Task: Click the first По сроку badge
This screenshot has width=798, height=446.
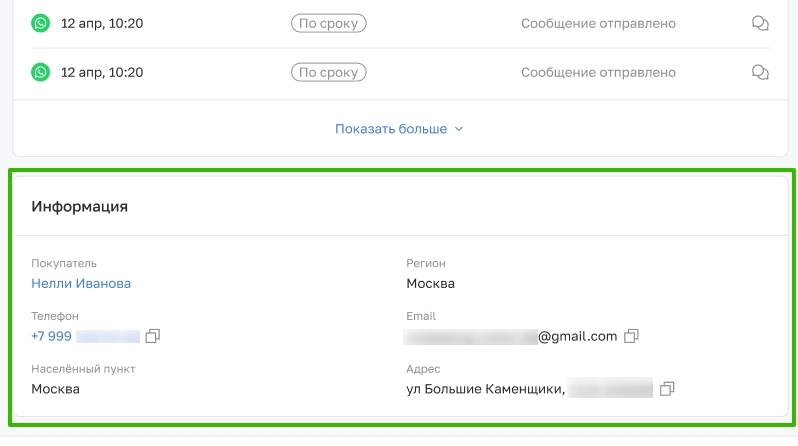Action: pos(329,23)
